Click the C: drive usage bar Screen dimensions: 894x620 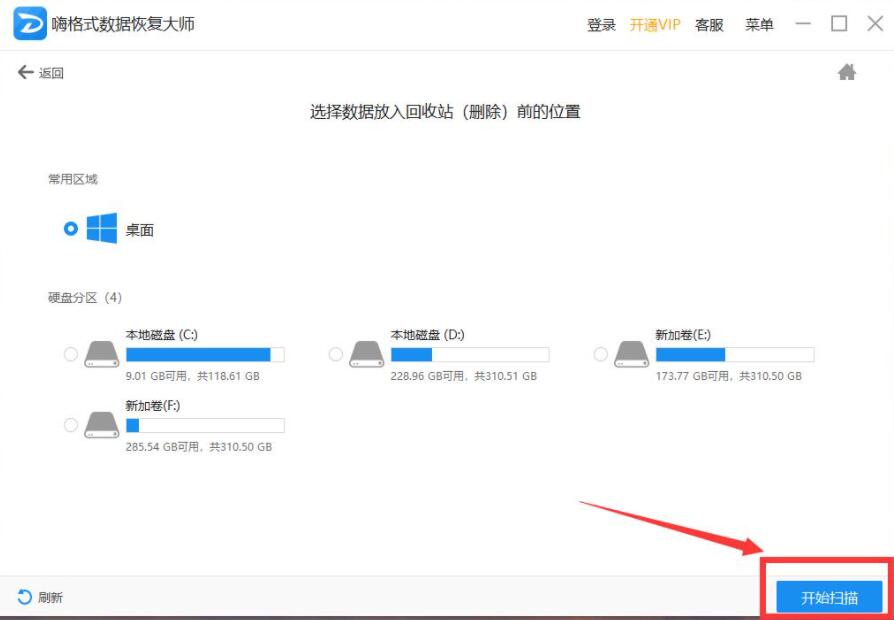[x=205, y=355]
